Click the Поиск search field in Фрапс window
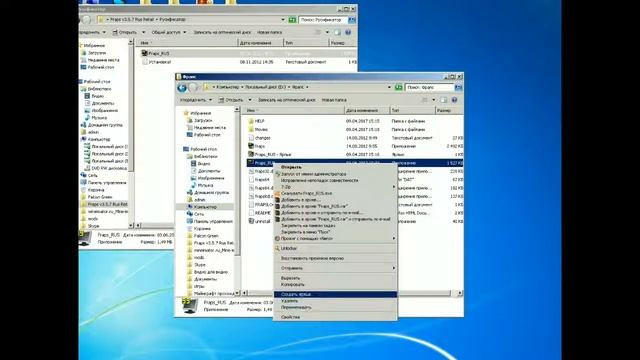Image resolution: width=640 pixels, height=360 pixels. [x=430, y=87]
